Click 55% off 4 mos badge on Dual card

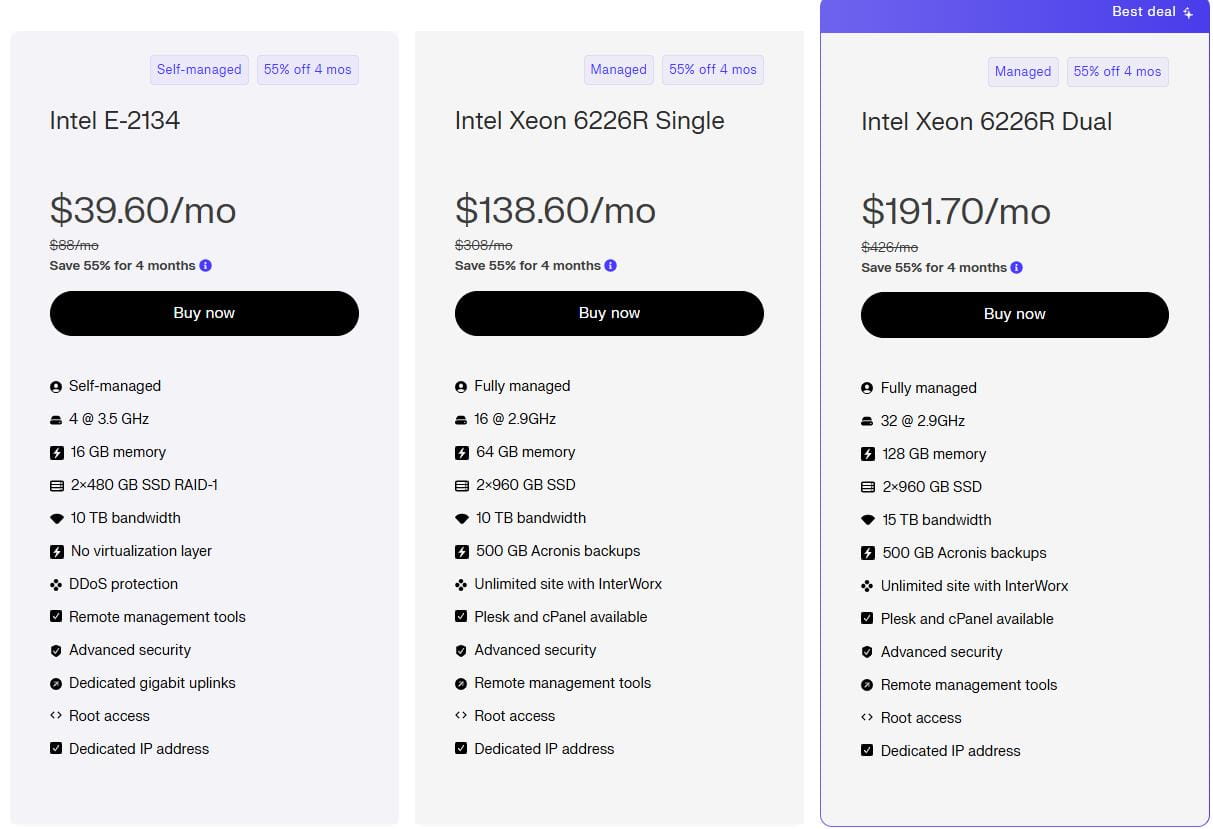pyautogui.click(x=1117, y=72)
